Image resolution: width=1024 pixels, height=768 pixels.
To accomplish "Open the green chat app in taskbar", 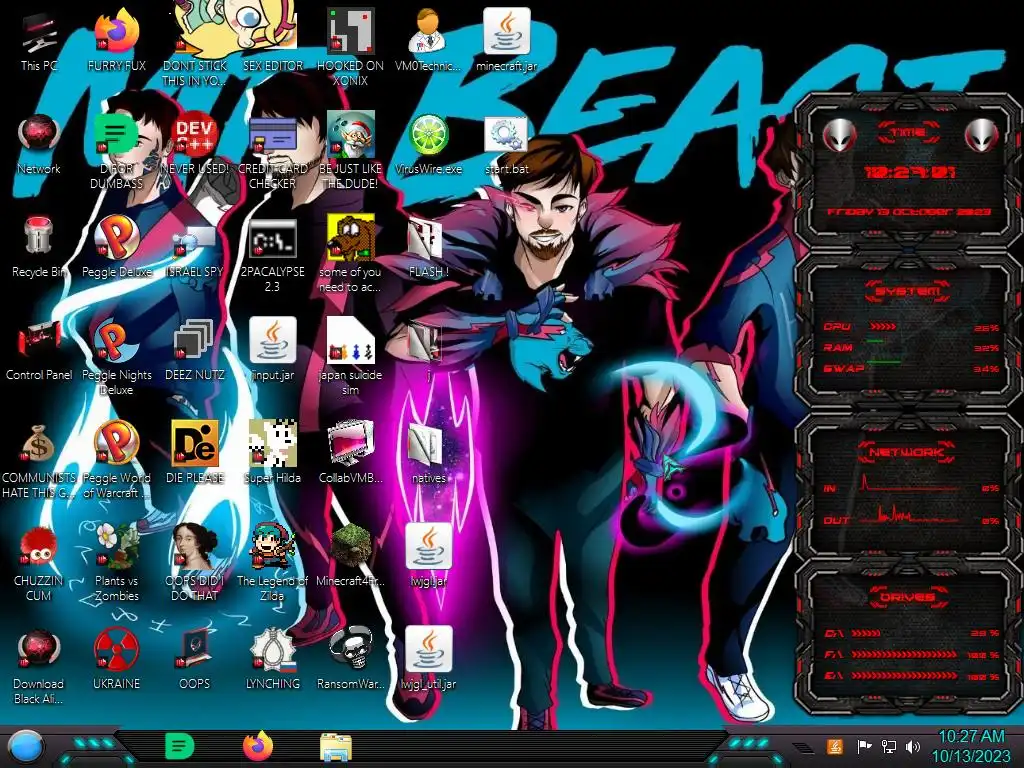I will click(180, 746).
